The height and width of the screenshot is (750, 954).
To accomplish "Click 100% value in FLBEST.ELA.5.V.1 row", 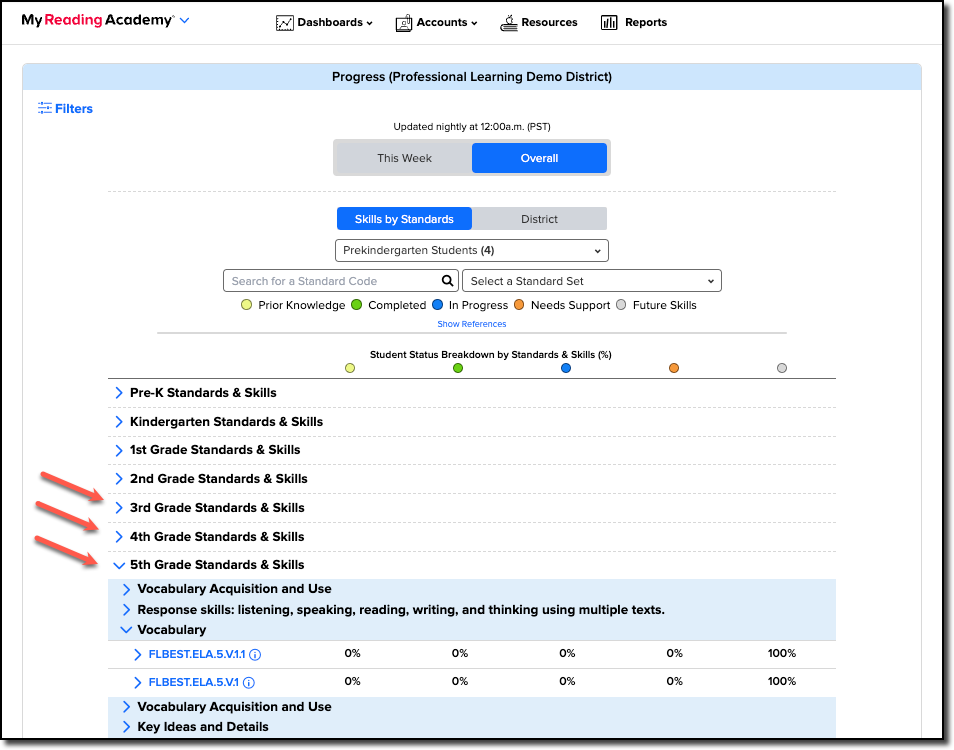I will [782, 681].
